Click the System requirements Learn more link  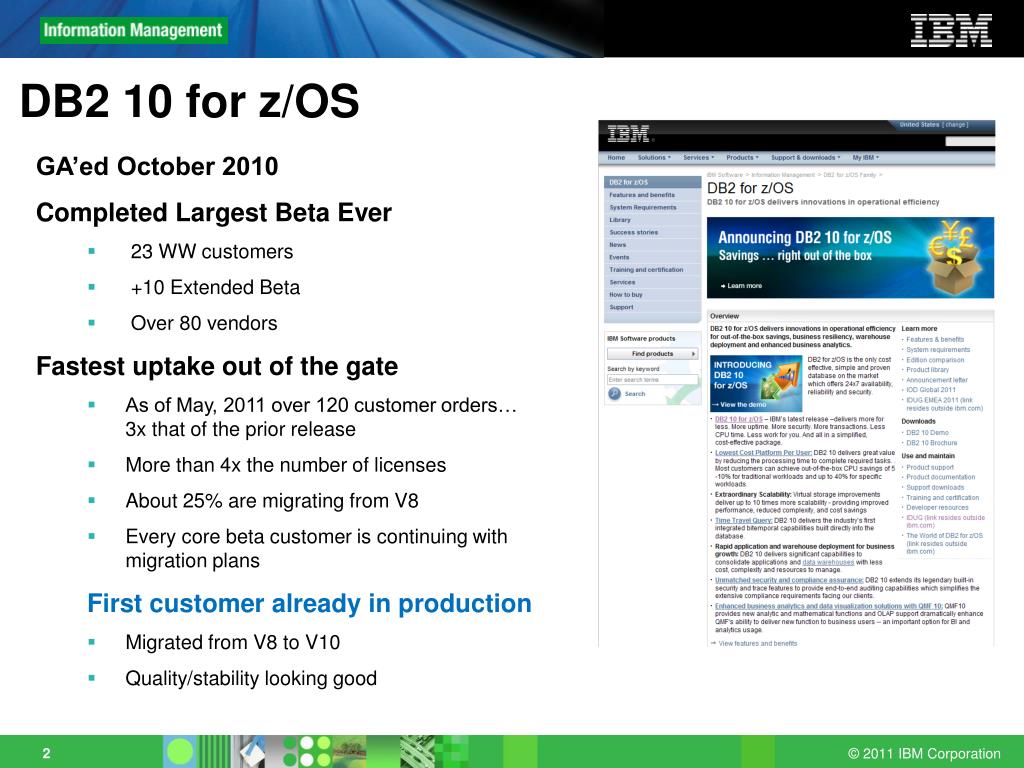pyautogui.click(x=938, y=349)
